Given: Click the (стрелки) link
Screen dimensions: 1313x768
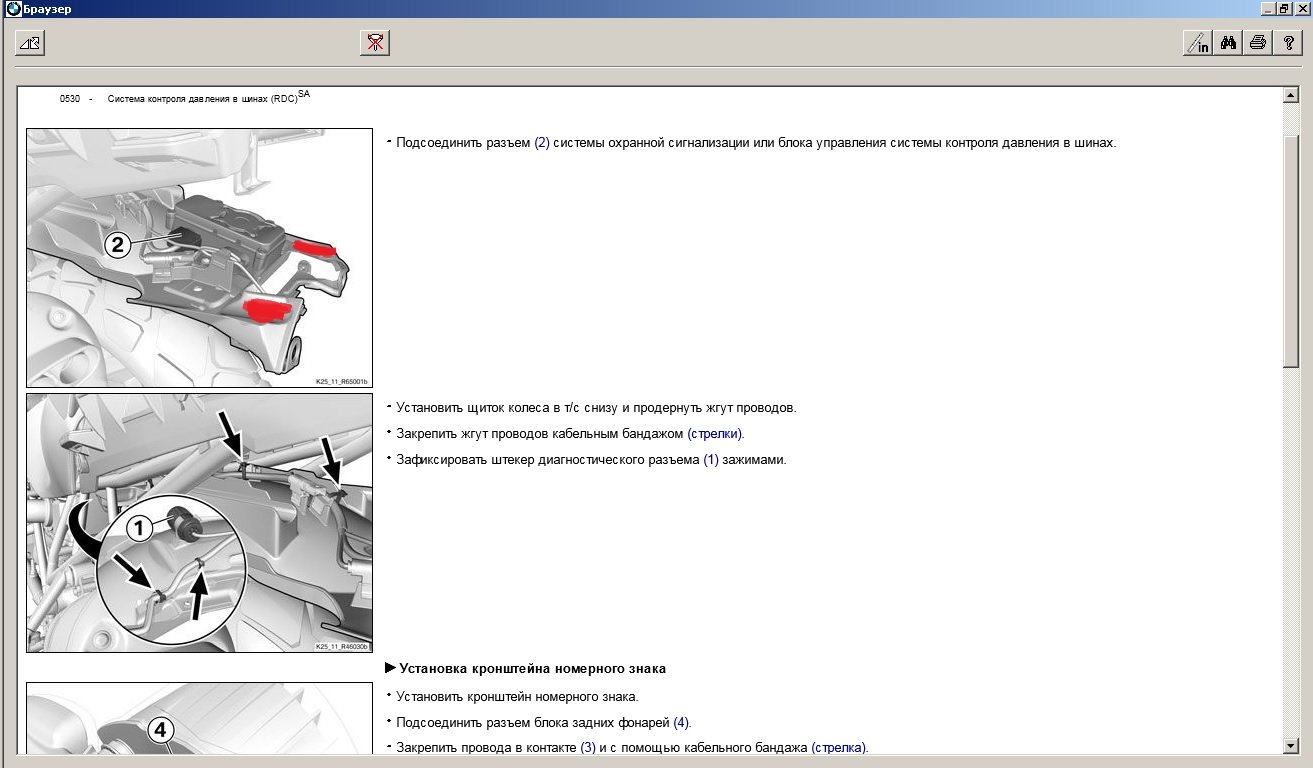Looking at the screenshot, I should click(x=715, y=434).
